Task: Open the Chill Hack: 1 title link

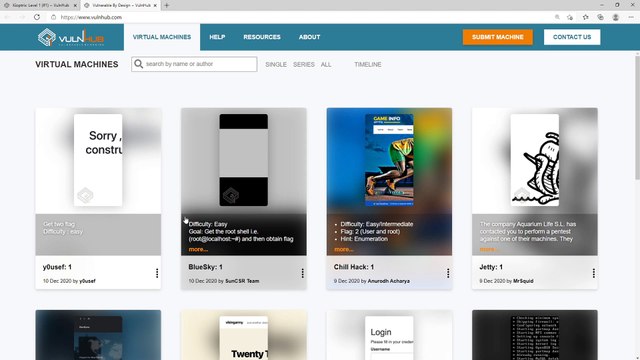Action: pyautogui.click(x=354, y=267)
